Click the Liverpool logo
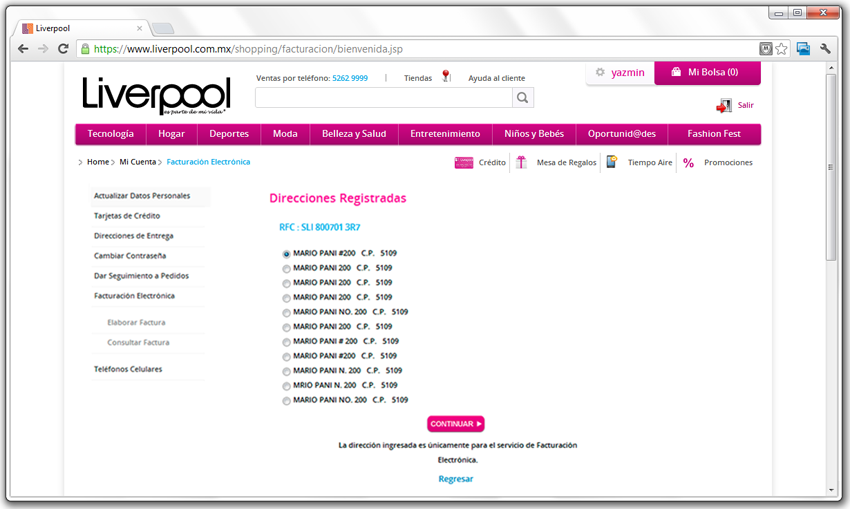The image size is (850, 509). click(x=157, y=95)
